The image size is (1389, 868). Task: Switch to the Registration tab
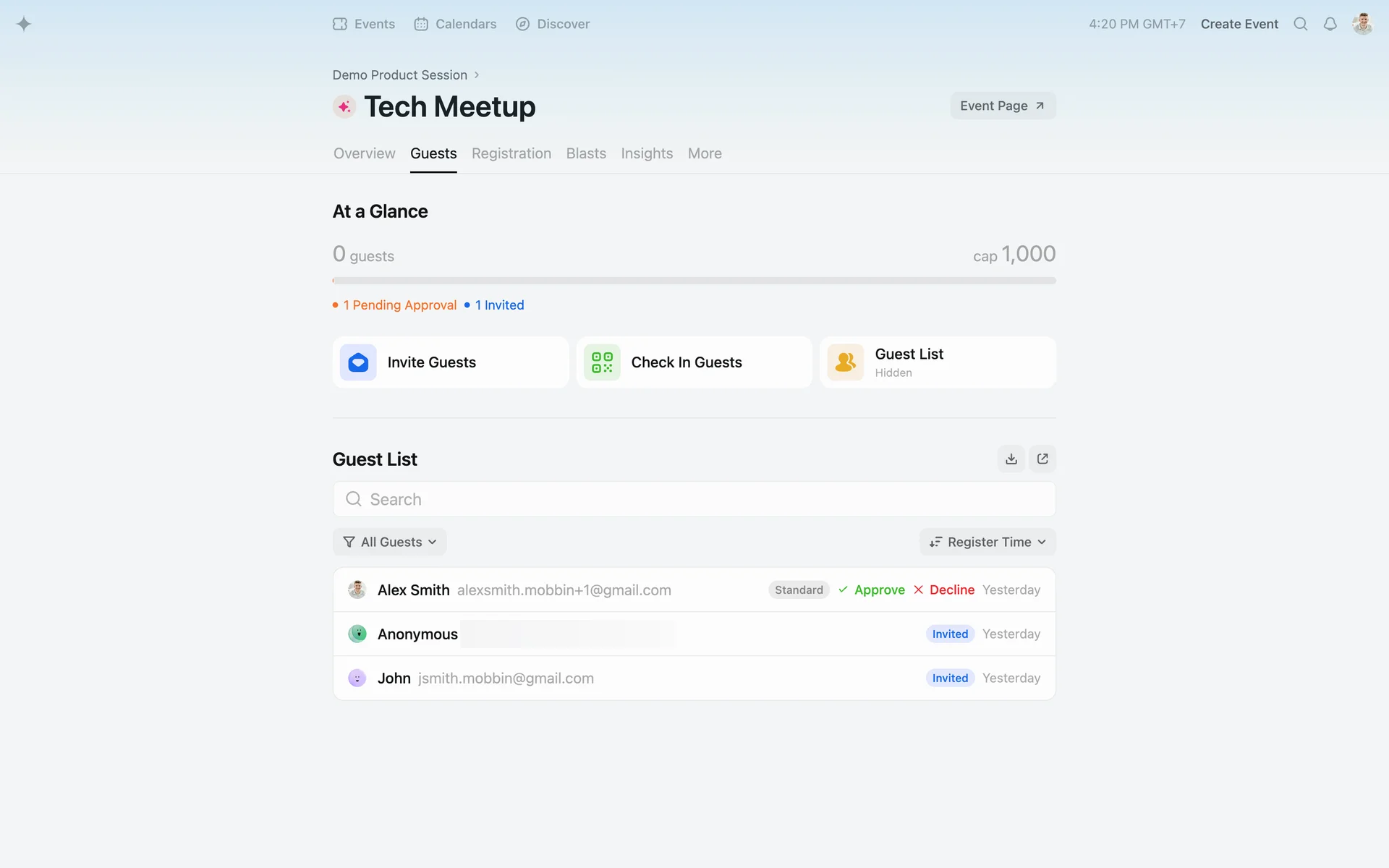[x=511, y=153]
